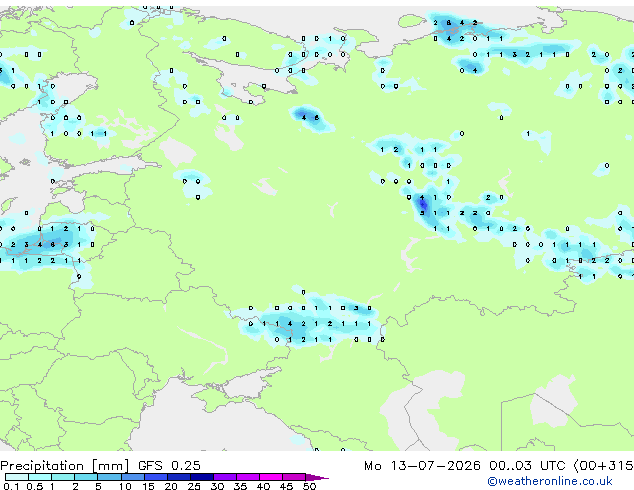
Task: Pick the 5–10 mm legend color swatch
Action: (x=109, y=477)
